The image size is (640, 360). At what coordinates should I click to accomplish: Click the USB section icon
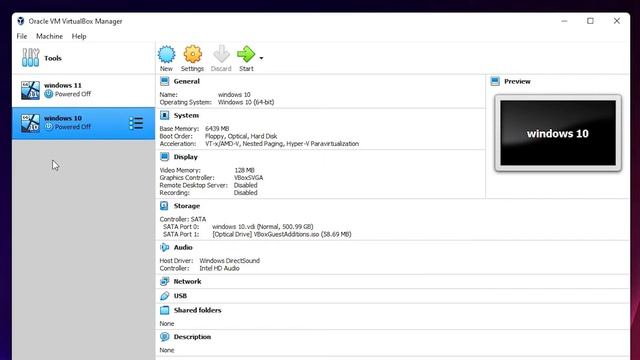pos(164,296)
